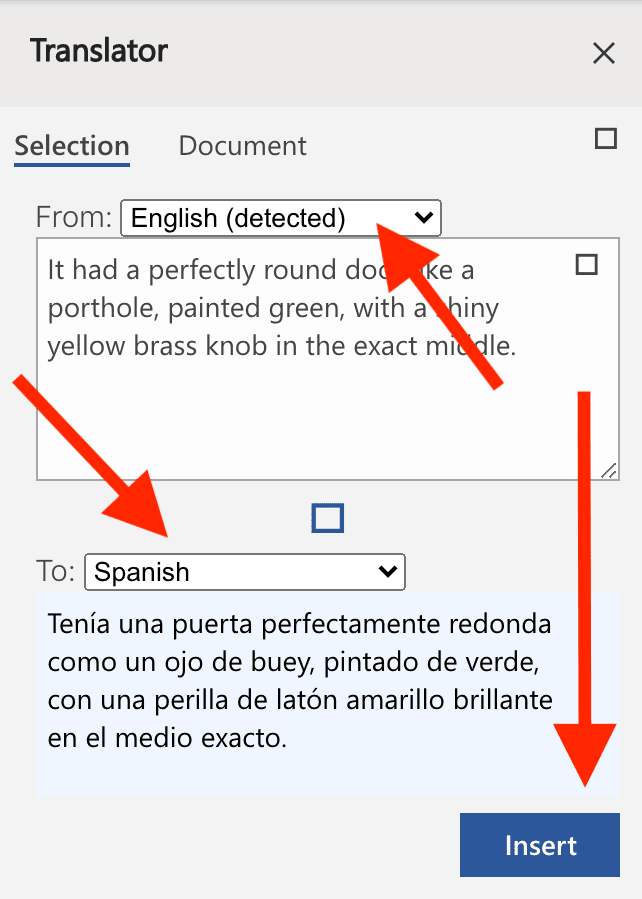Click the resize handle of the source text box
Viewport: 642px width, 899px height.
pyautogui.click(x=611, y=471)
